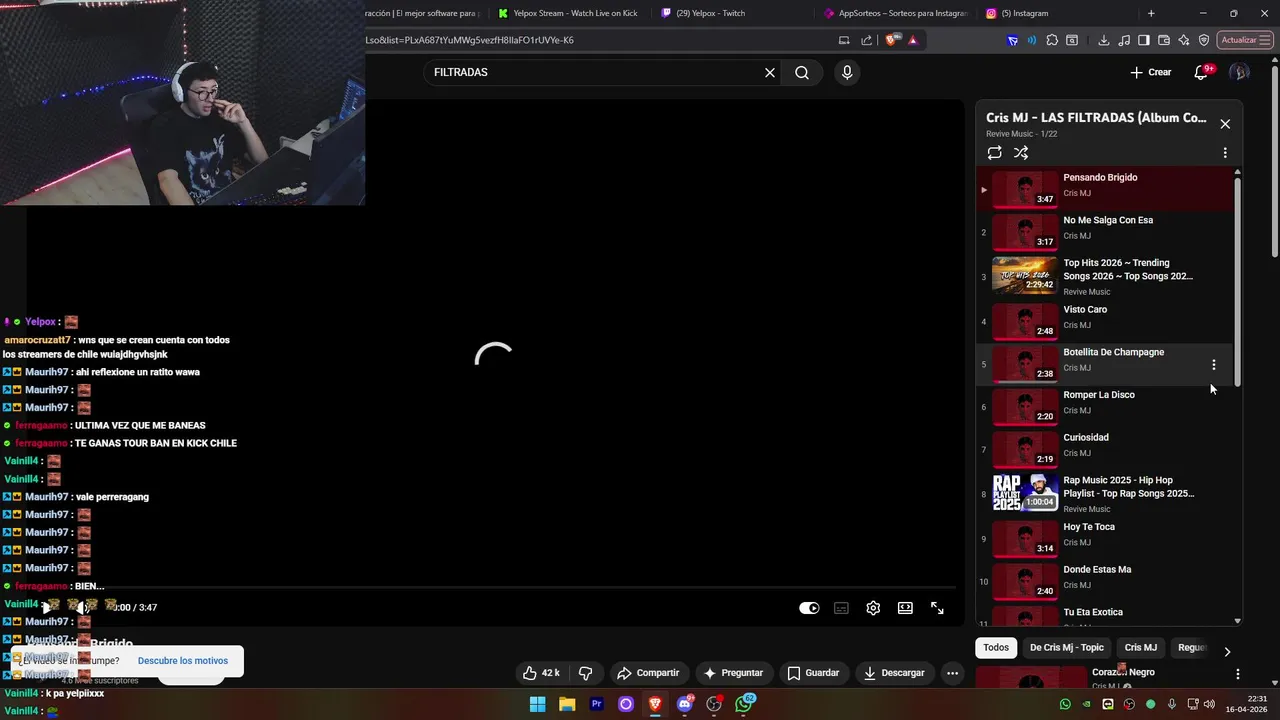The height and width of the screenshot is (720, 1280).
Task: Save the video with Guardar
Action: pos(813,673)
